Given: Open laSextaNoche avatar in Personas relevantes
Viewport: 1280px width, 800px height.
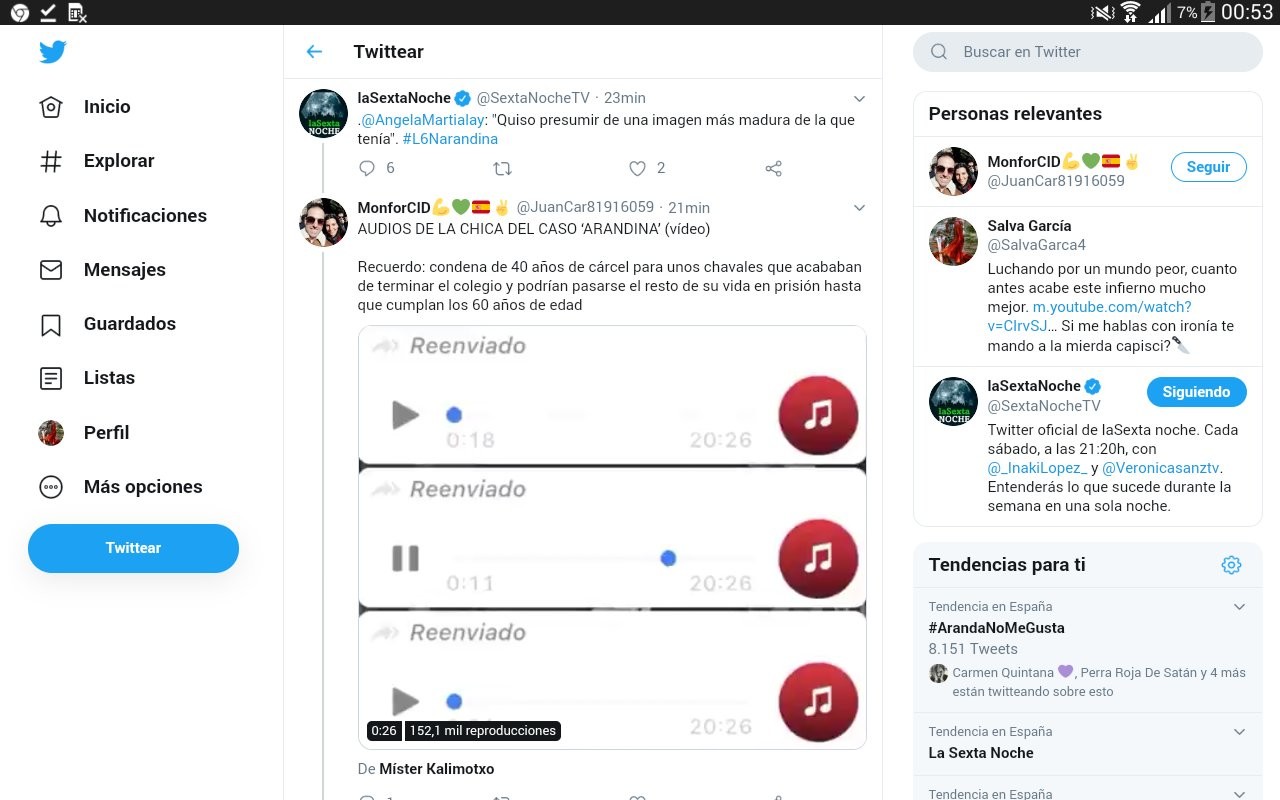Looking at the screenshot, I should tap(953, 401).
